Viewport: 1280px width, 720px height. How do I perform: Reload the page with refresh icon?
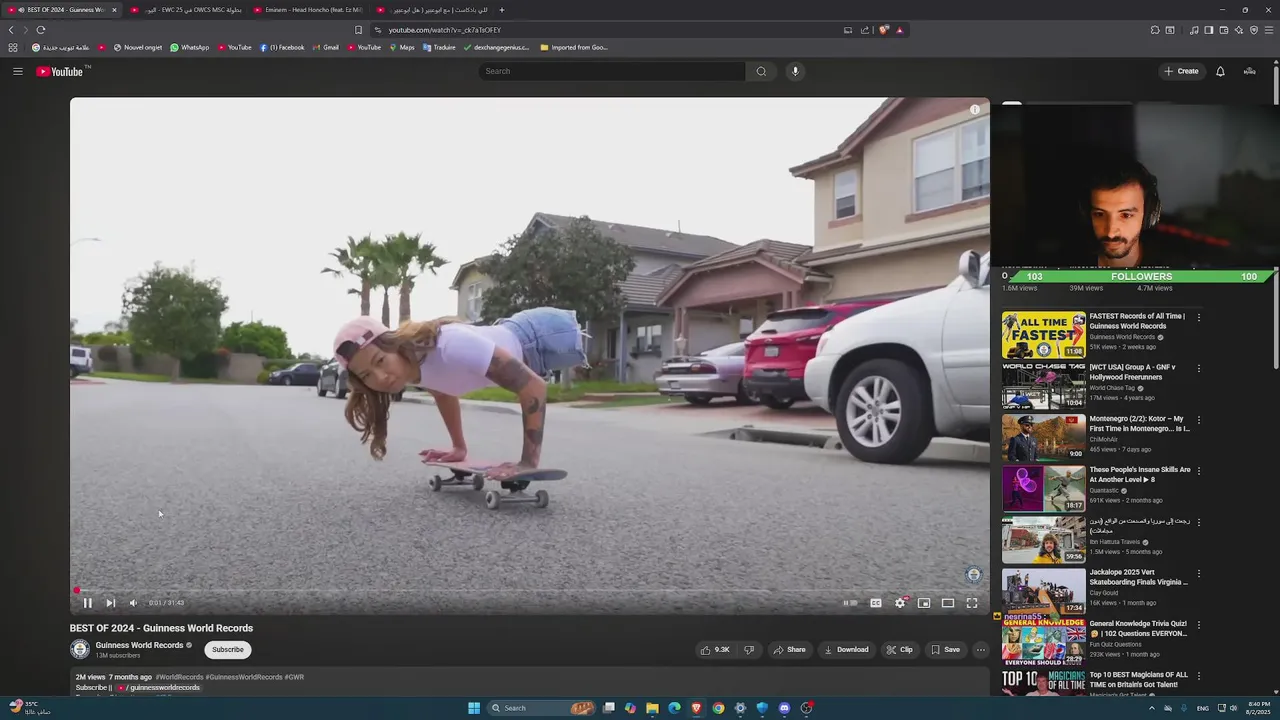41,30
